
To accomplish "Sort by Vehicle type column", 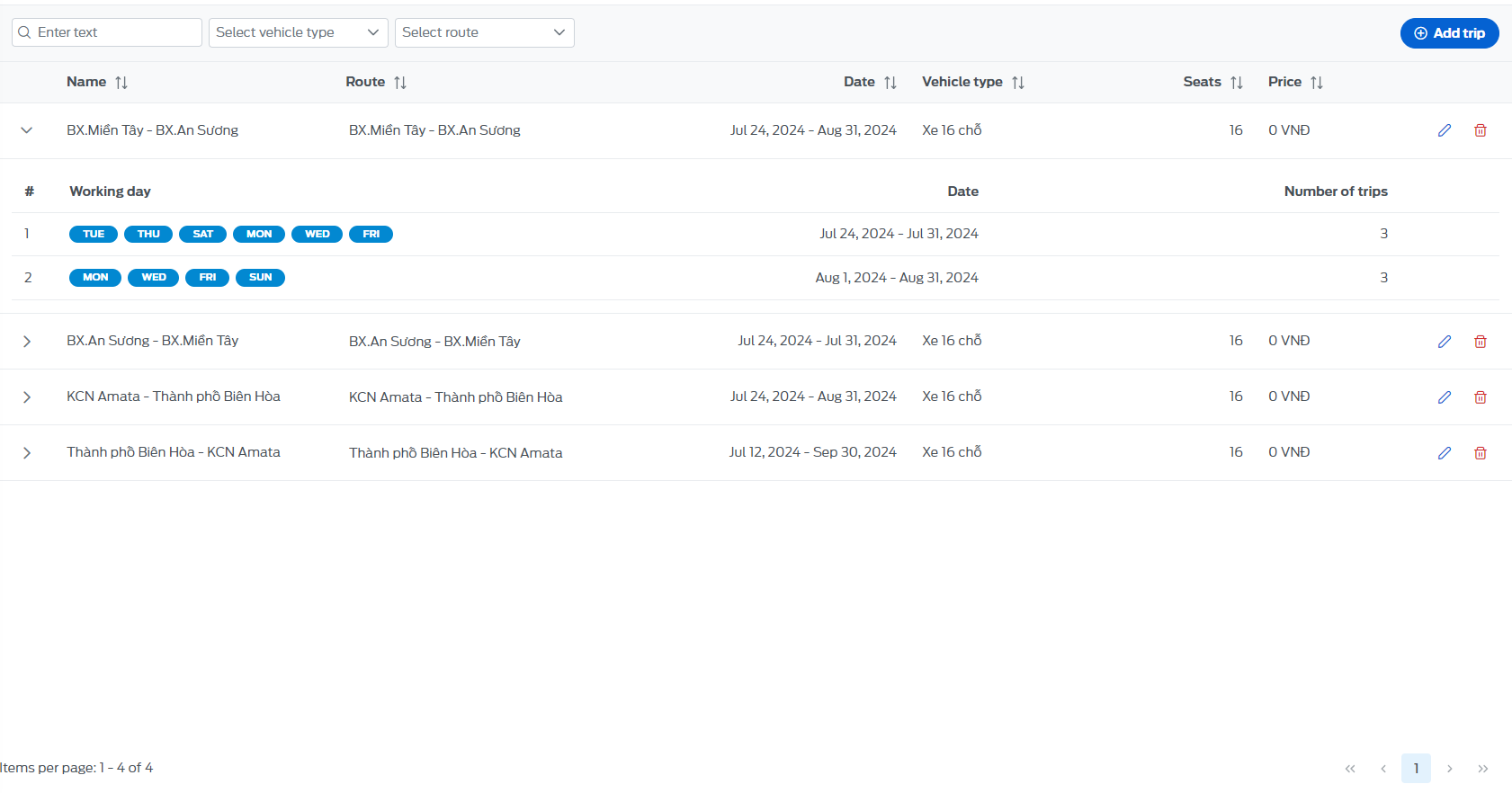I will coord(1018,83).
